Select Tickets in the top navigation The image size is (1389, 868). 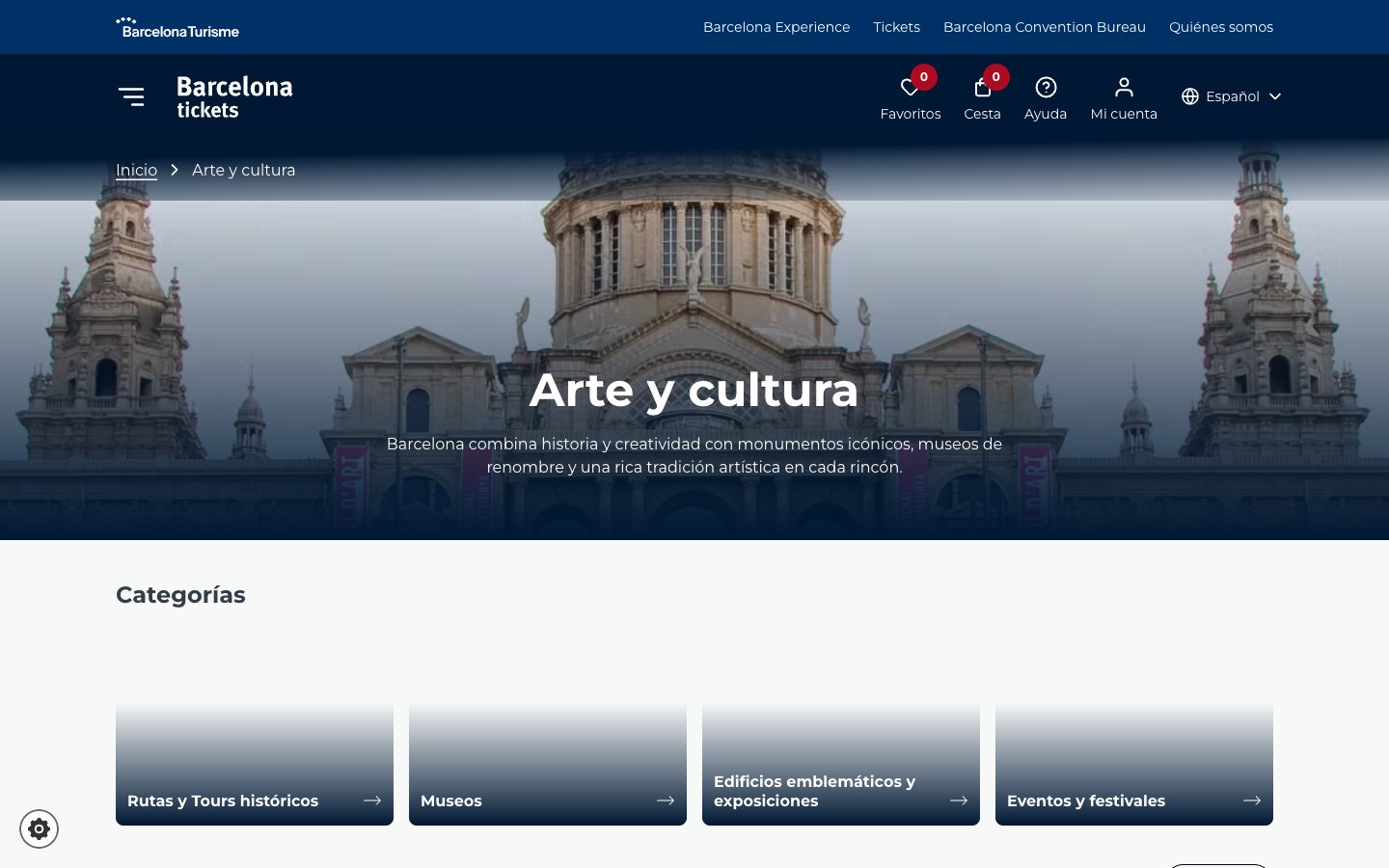pos(896,27)
